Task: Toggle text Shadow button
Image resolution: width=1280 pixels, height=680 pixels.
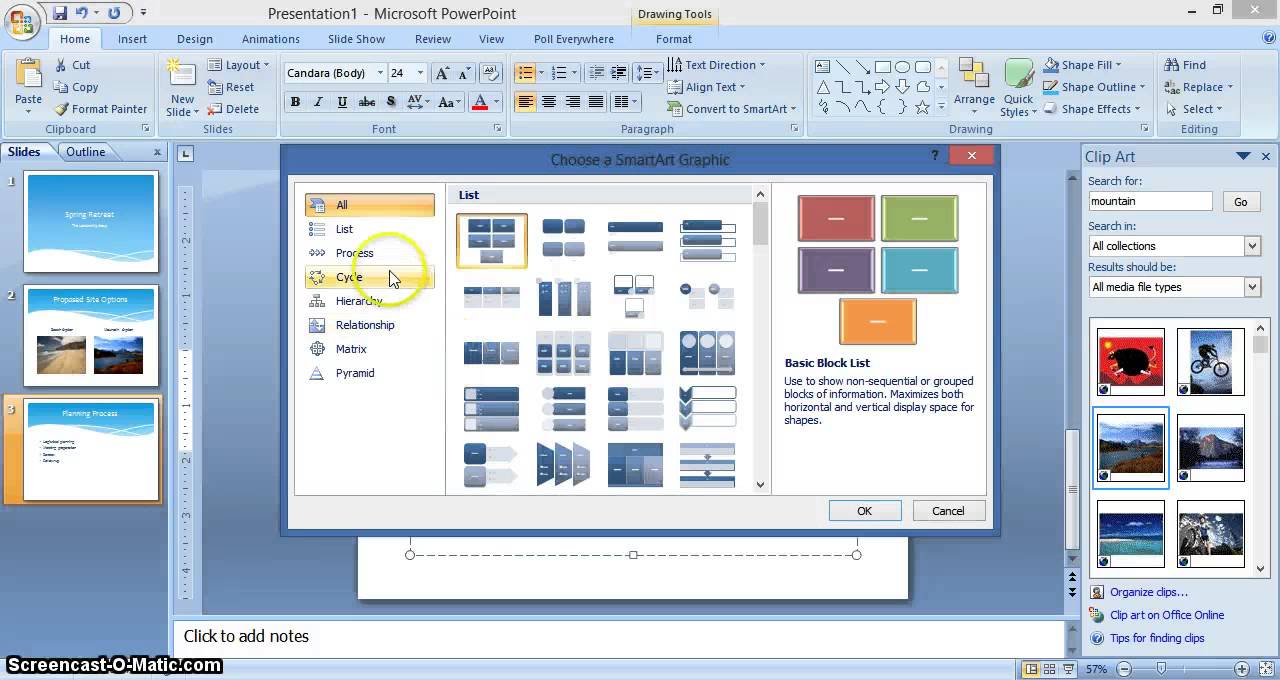Action: click(391, 102)
